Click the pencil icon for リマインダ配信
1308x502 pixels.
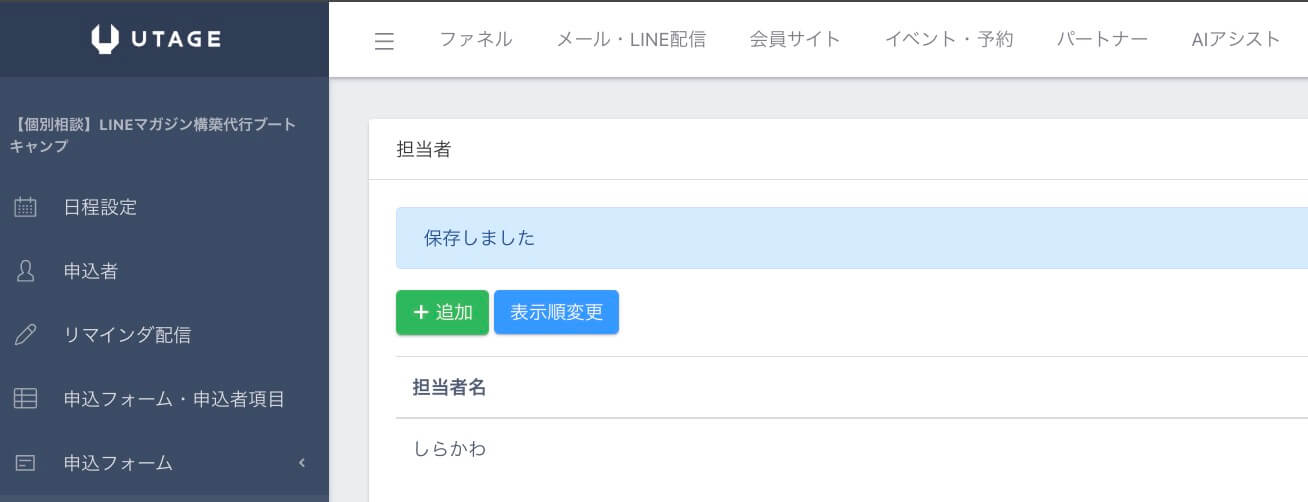click(25, 335)
